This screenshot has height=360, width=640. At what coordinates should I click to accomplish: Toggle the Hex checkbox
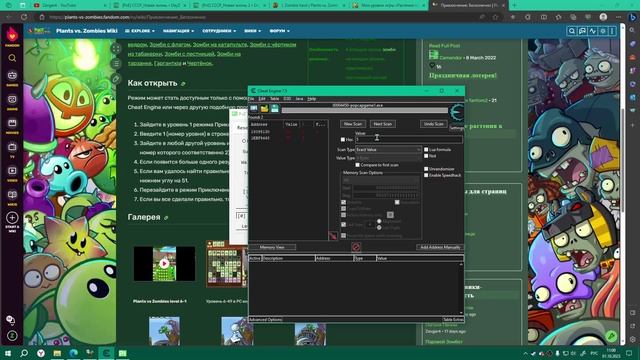point(343,140)
